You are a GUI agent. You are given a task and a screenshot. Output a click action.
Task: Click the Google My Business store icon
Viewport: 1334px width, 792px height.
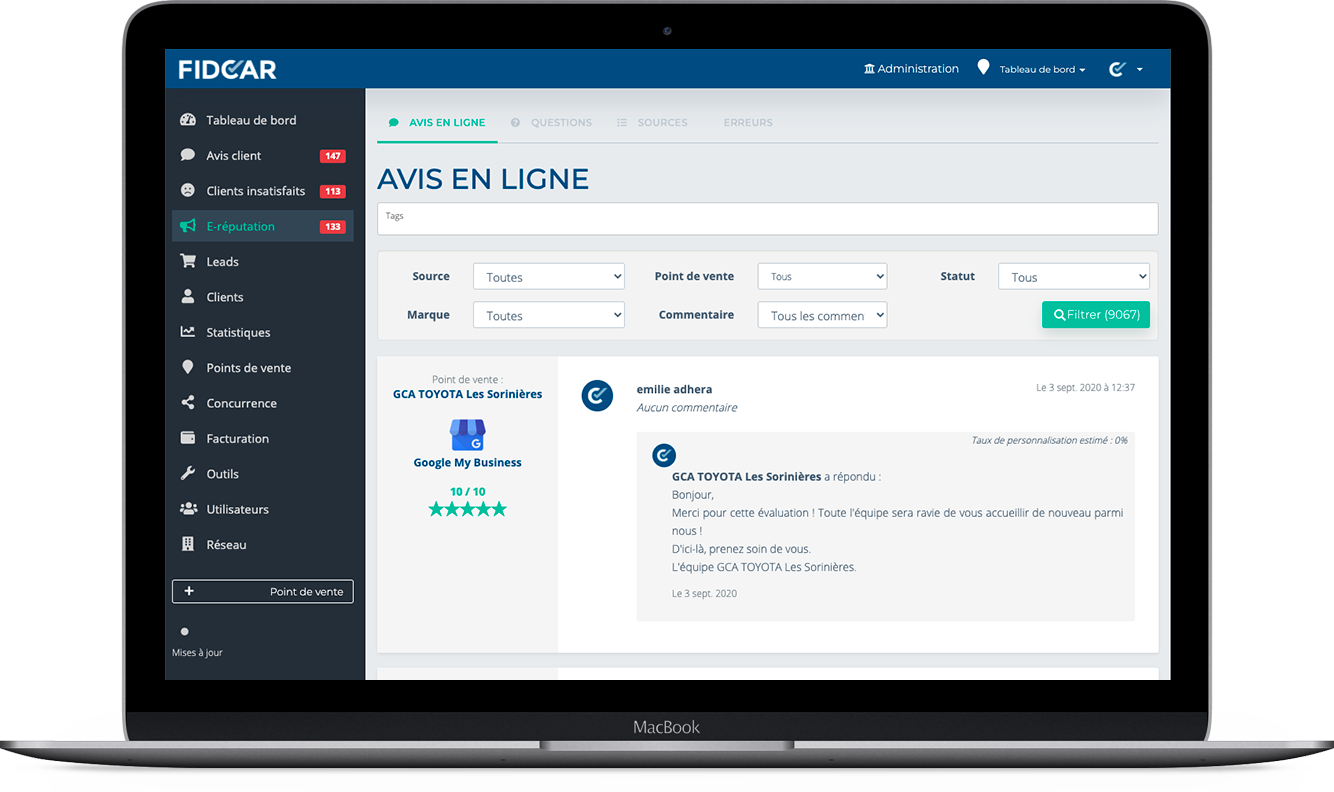(x=467, y=435)
